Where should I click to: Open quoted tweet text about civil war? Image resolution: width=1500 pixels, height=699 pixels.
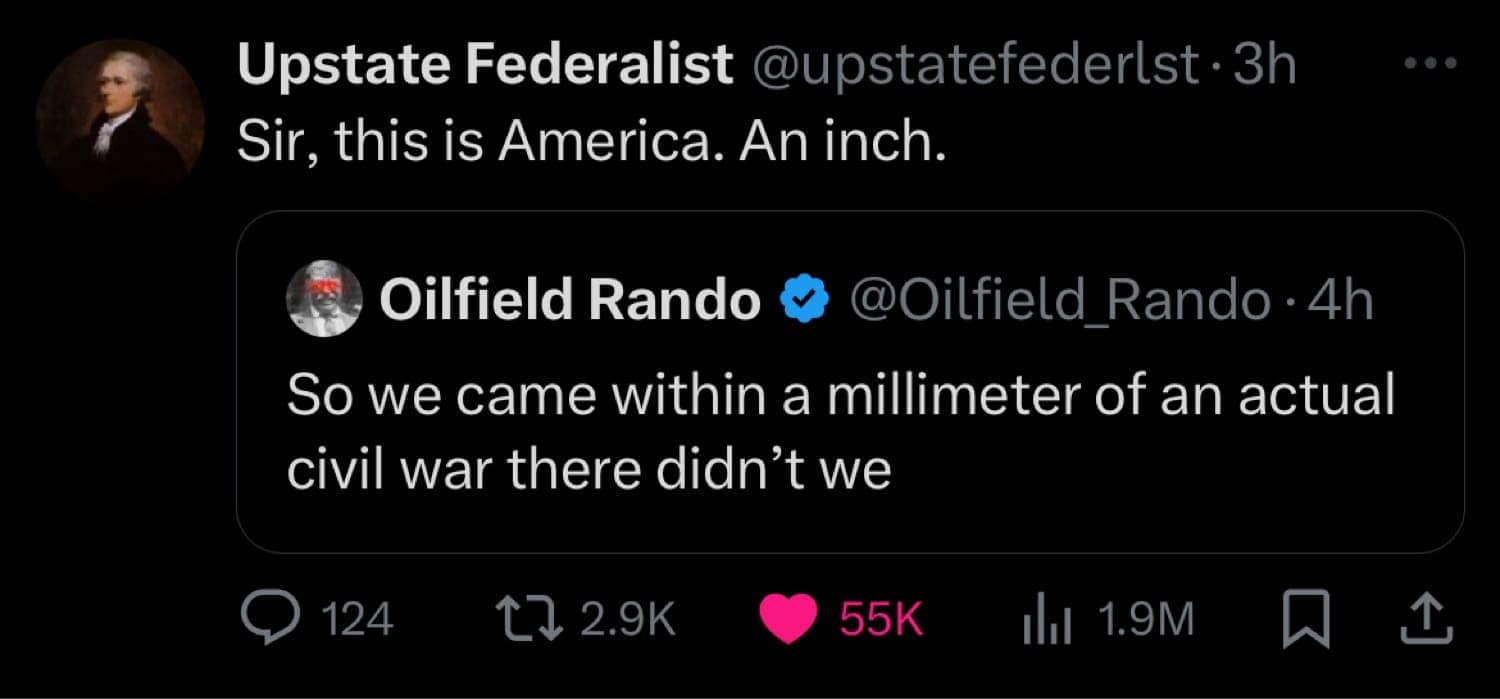pyautogui.click(x=840, y=432)
